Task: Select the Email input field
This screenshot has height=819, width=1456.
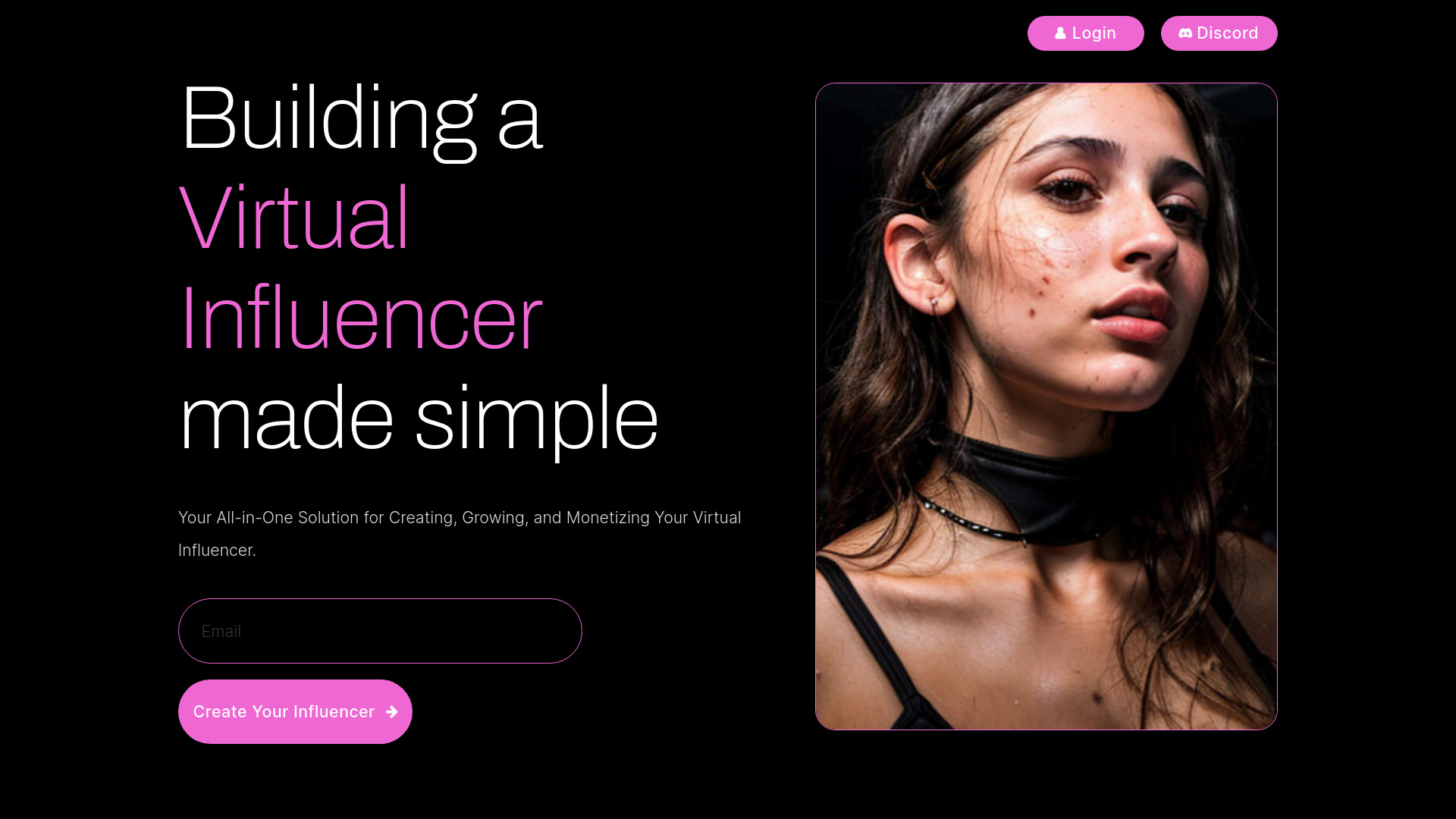Action: click(379, 630)
